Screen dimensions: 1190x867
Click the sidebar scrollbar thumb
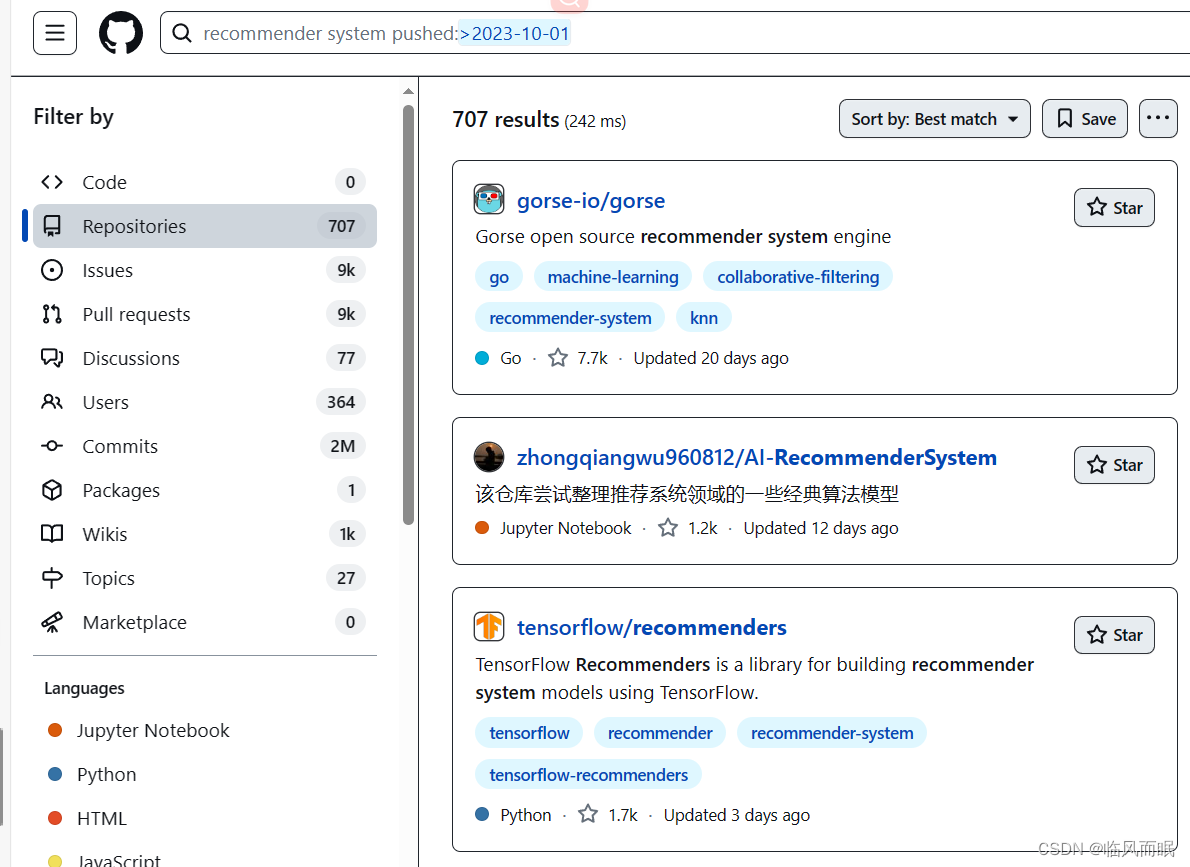point(408,315)
